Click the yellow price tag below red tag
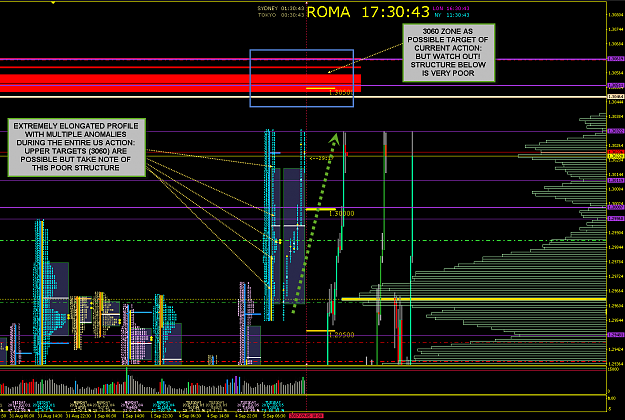Screen dimensions: 625x420 coord(615,156)
